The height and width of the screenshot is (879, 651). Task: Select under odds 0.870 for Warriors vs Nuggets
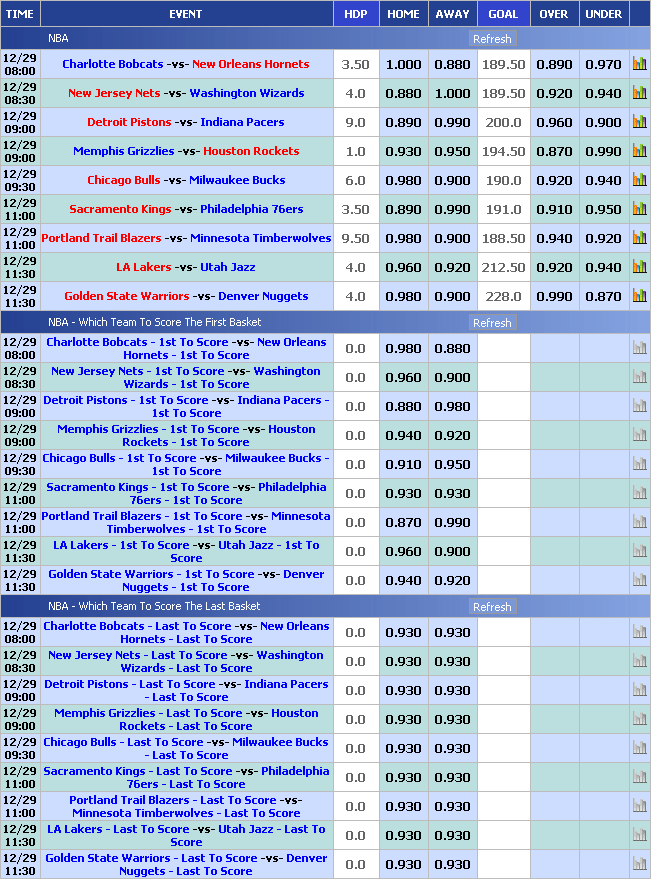[x=603, y=296]
